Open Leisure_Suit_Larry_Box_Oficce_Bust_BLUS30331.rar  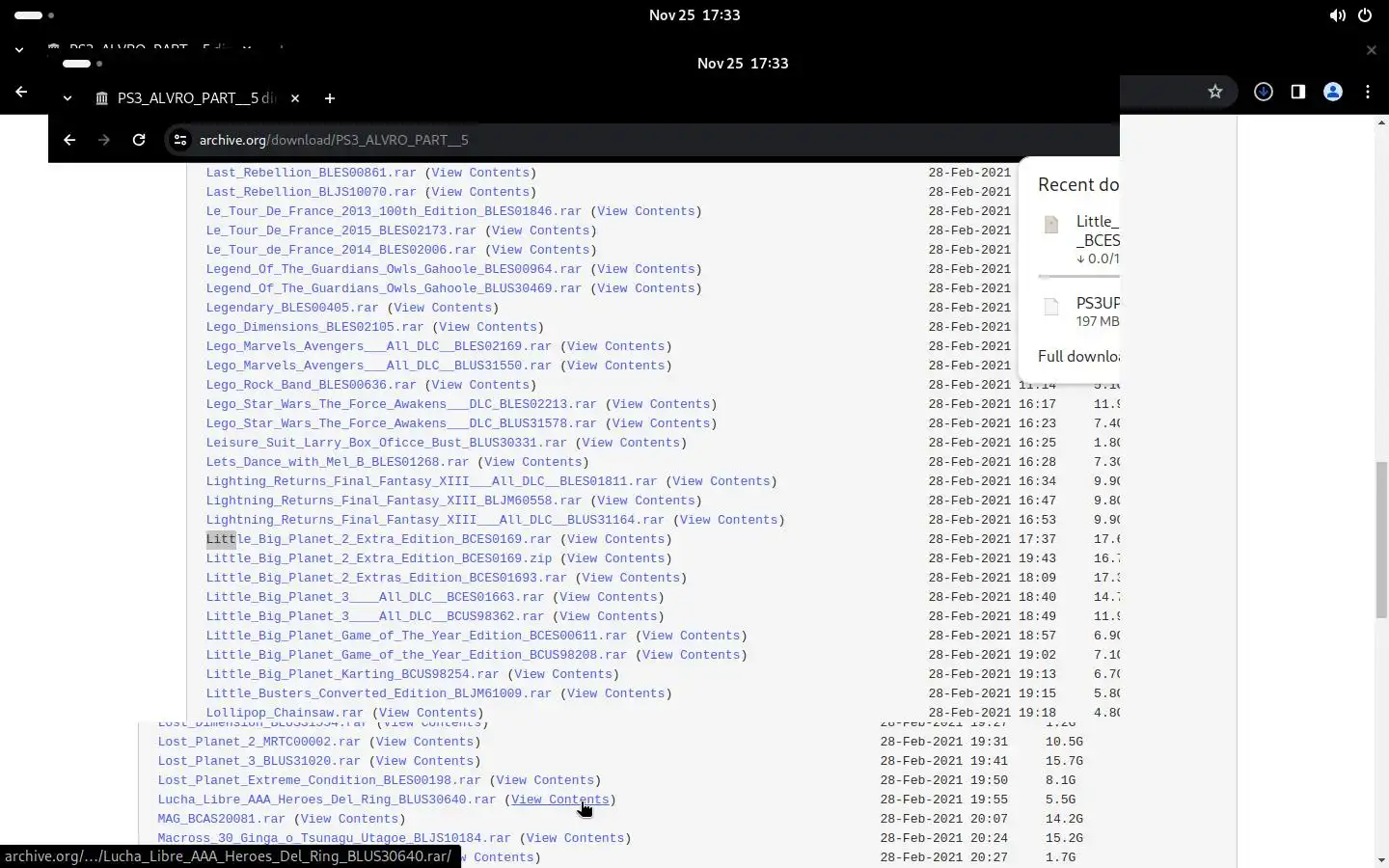tap(386, 443)
